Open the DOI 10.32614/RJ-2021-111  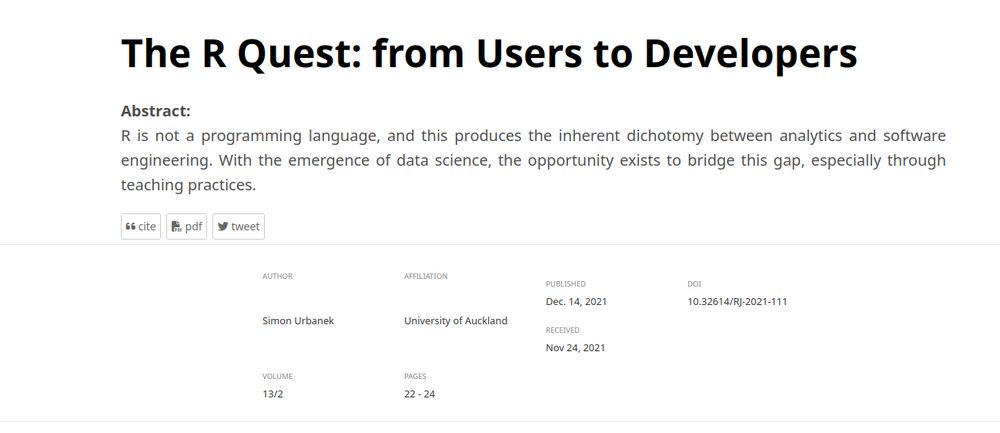[x=737, y=302]
